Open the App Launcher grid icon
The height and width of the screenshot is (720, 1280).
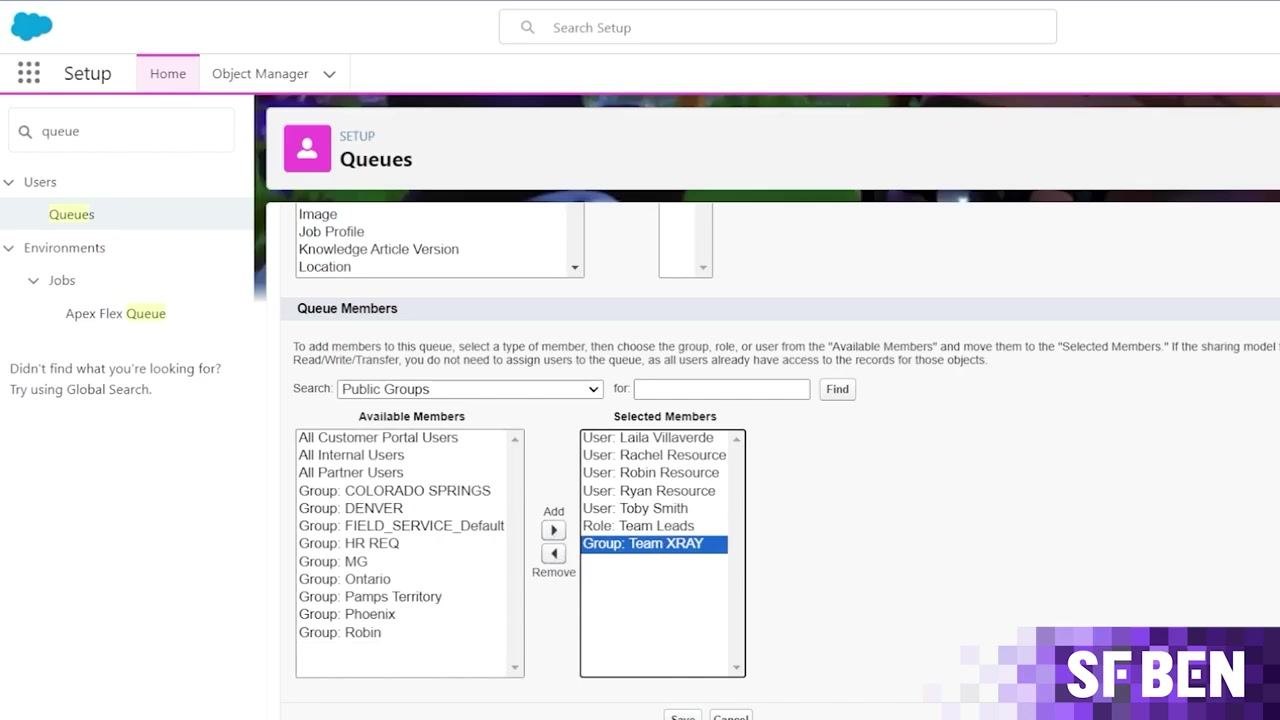[x=29, y=73]
